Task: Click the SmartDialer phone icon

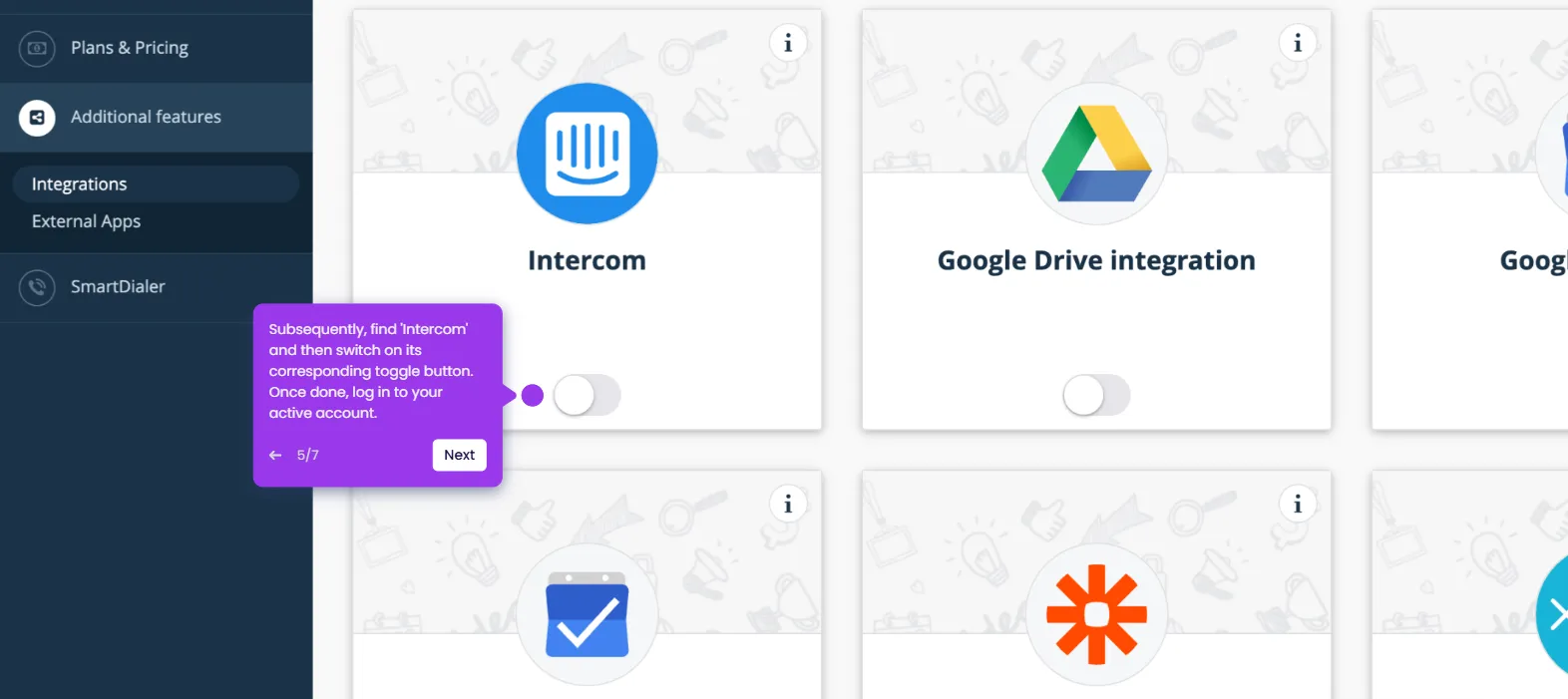Action: click(x=37, y=287)
